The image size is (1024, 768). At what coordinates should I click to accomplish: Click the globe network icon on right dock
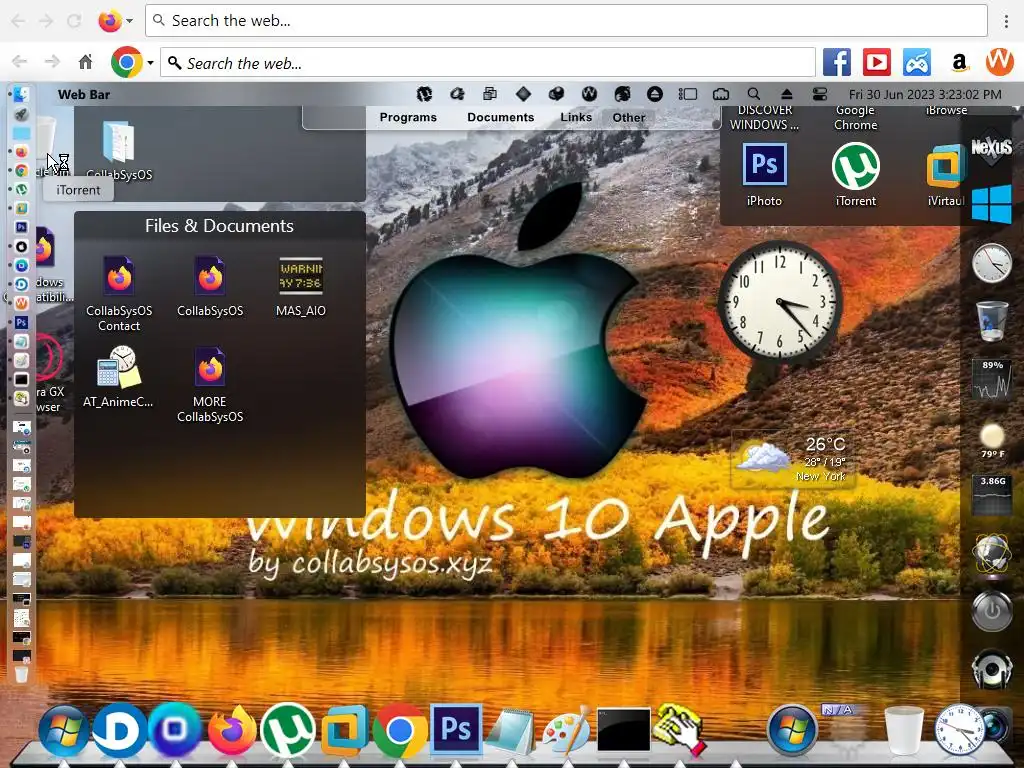[x=991, y=554]
